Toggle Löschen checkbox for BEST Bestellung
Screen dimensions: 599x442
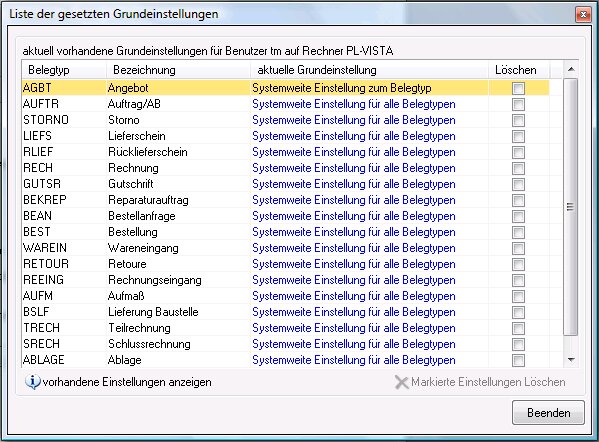[518, 232]
